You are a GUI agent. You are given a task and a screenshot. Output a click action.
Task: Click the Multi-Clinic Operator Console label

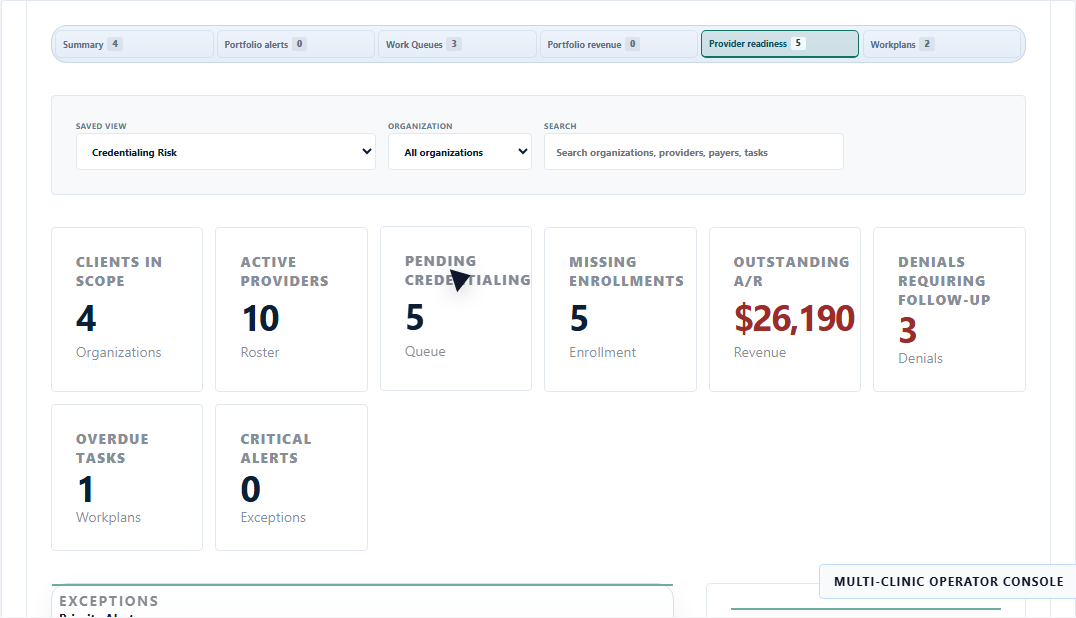tap(948, 582)
